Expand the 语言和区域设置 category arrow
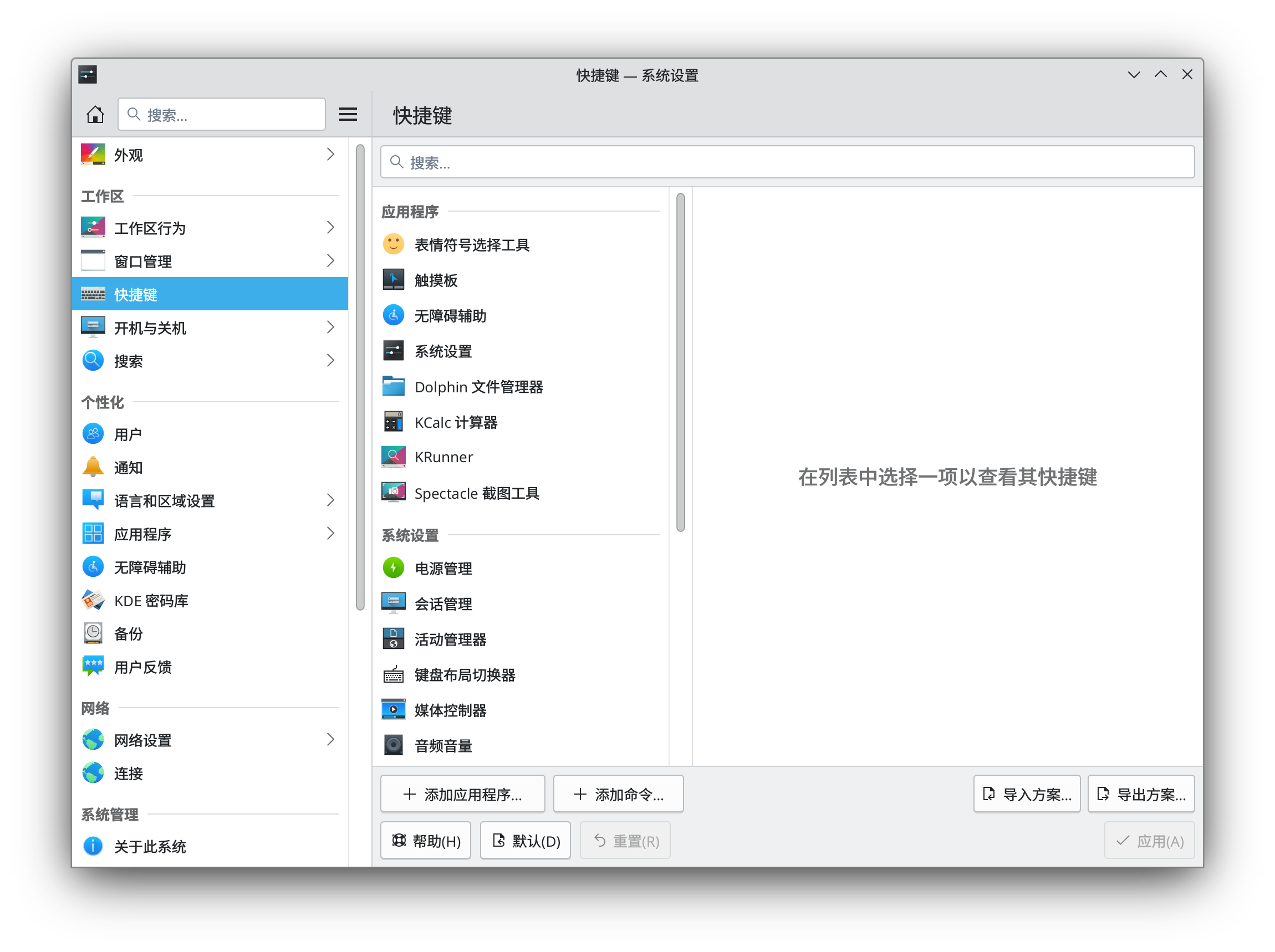Image resolution: width=1275 pixels, height=952 pixels. (x=330, y=500)
